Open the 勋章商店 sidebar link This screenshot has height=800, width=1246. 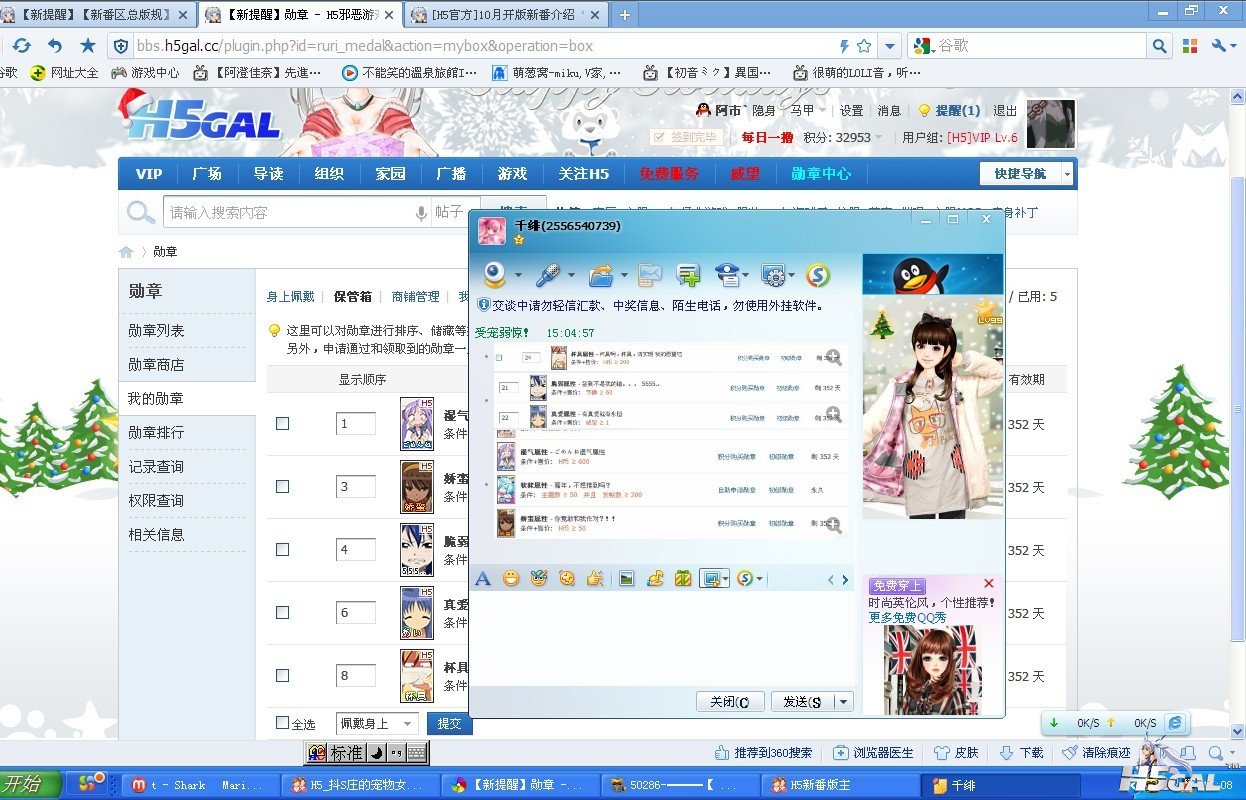(x=156, y=365)
